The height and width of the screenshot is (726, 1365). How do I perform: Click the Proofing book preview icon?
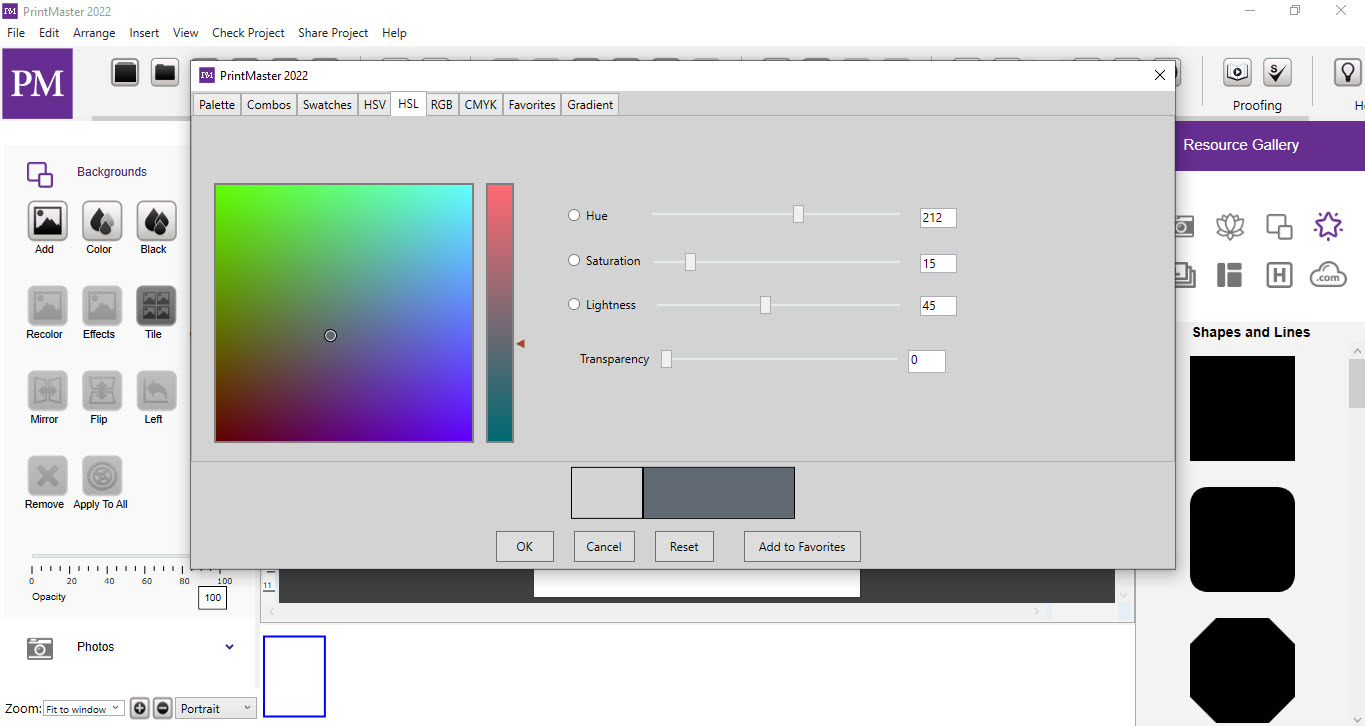tap(1238, 72)
